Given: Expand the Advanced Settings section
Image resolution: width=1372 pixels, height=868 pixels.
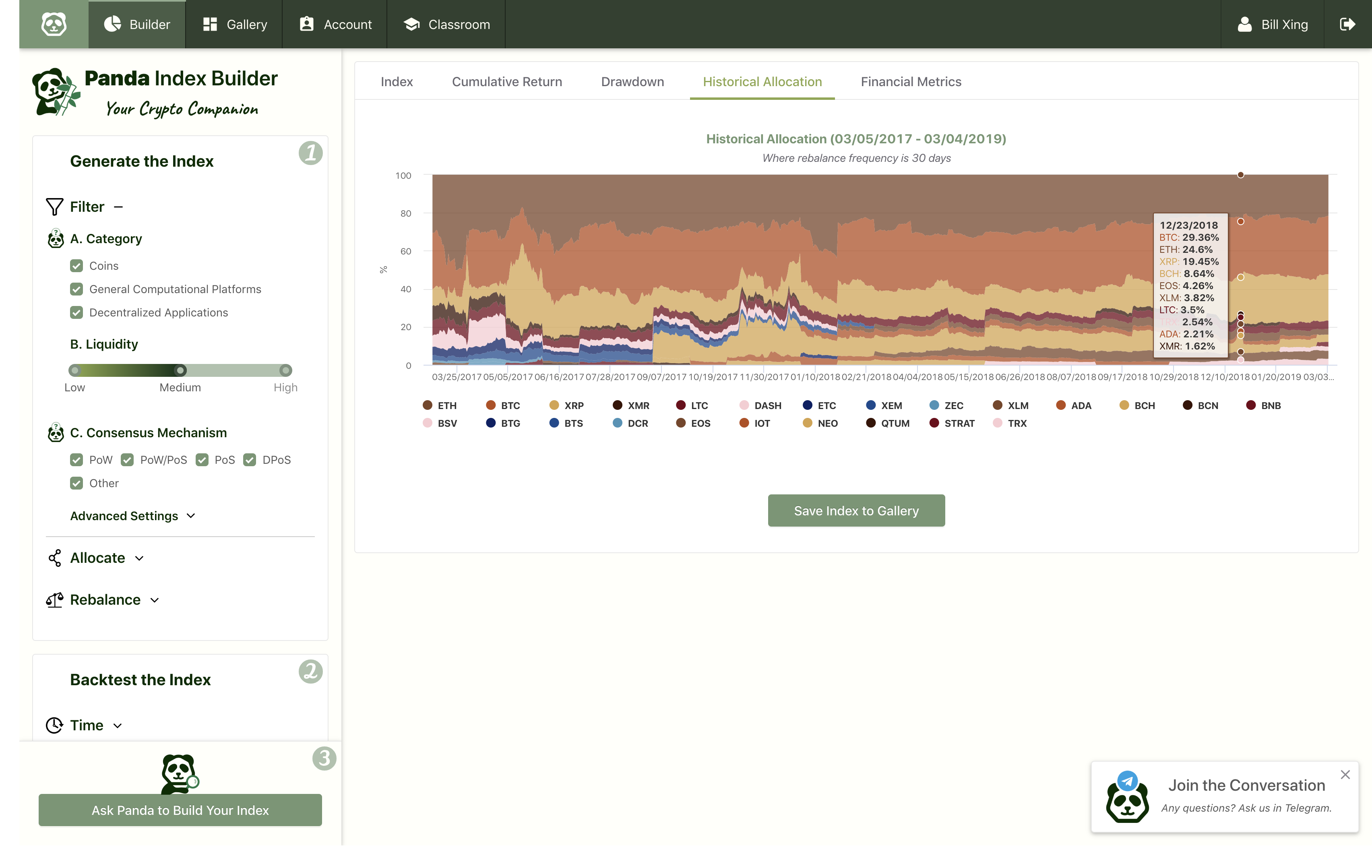Looking at the screenshot, I should (x=132, y=516).
